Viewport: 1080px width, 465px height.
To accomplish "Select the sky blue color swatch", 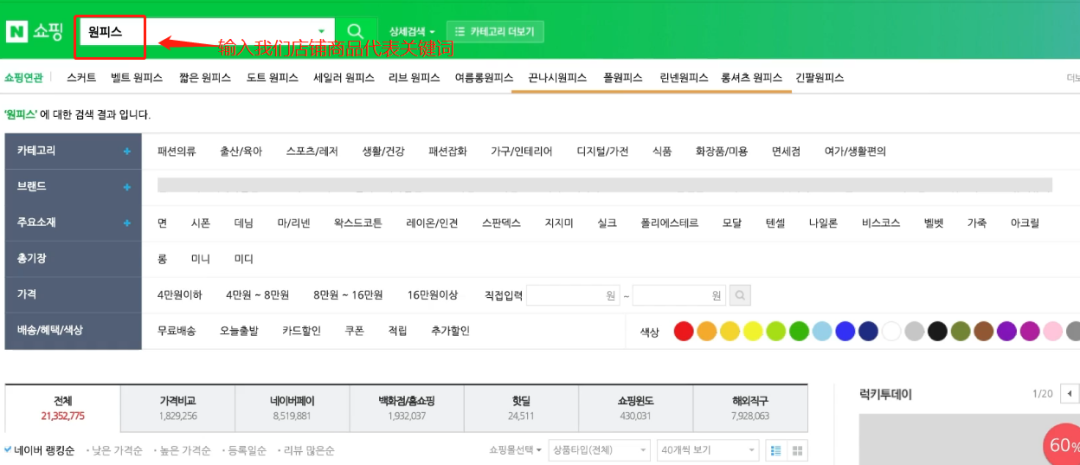I will click(x=822, y=331).
